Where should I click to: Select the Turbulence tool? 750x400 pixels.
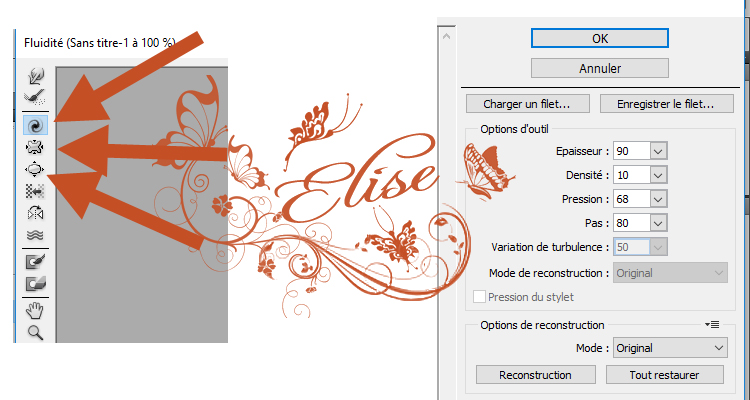35,236
